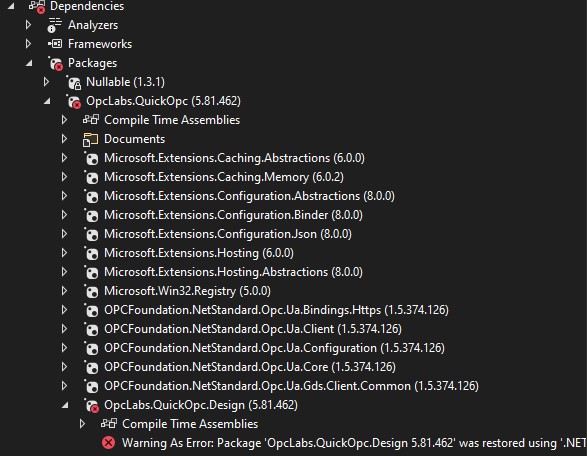This screenshot has height=456, width=587.
Task: Click the Analyzers node icon
Action: click(55, 25)
